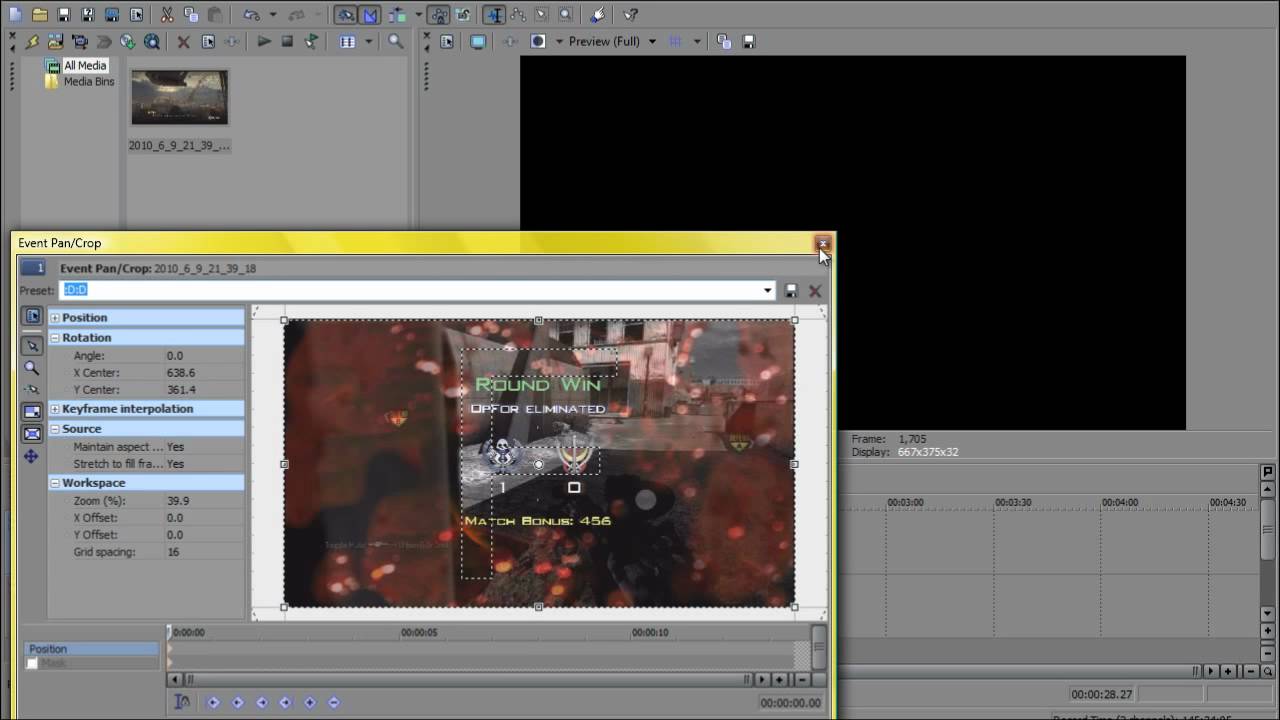1280x720 pixels.
Task: Expand the Position property group
Action: click(55, 318)
